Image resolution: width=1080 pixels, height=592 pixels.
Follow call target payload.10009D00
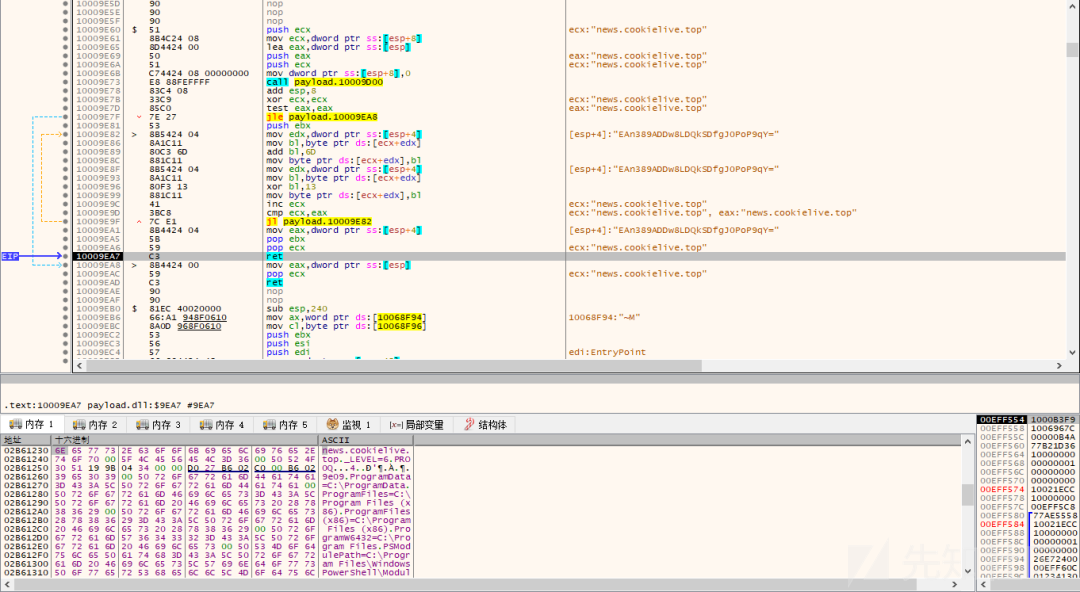(x=338, y=82)
